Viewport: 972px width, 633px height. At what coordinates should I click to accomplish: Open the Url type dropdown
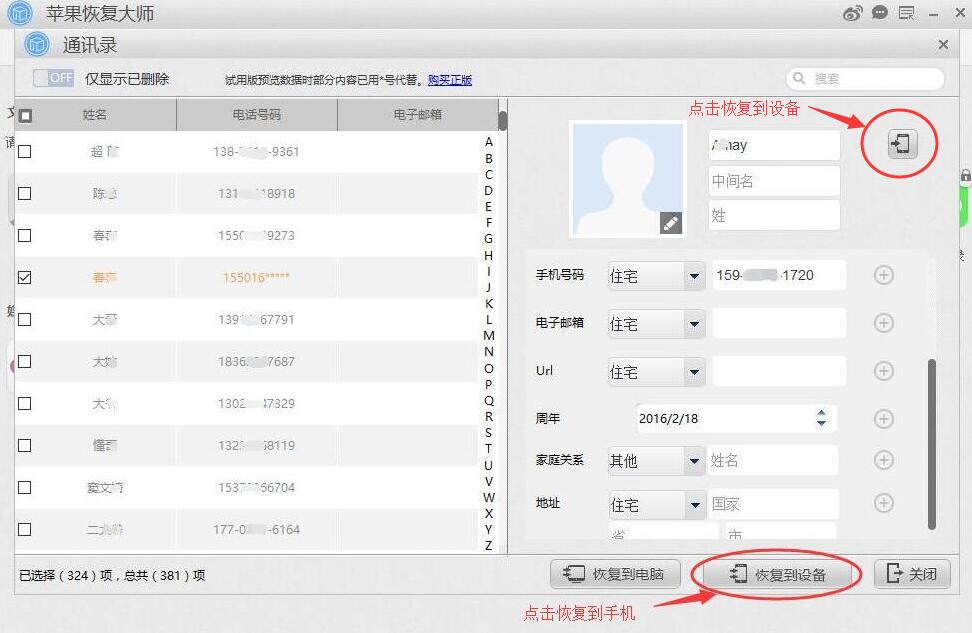click(x=694, y=372)
